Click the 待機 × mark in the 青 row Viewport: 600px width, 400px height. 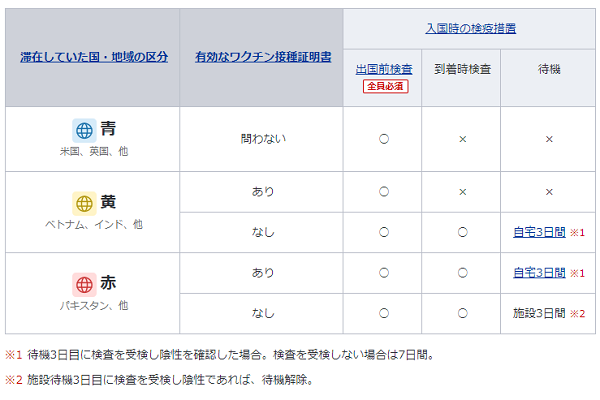(x=549, y=139)
